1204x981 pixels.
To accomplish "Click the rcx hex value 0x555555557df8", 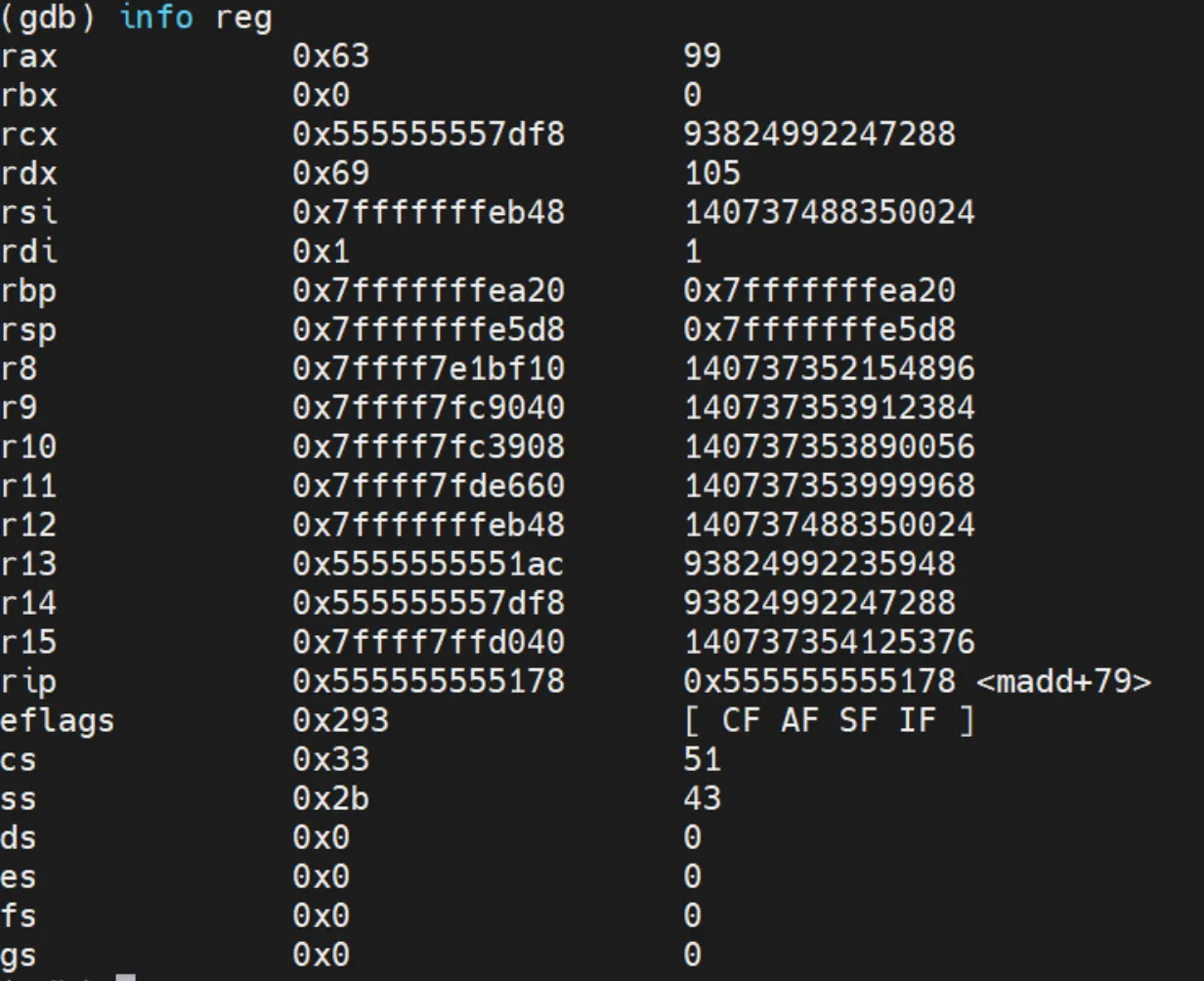I will pos(428,135).
